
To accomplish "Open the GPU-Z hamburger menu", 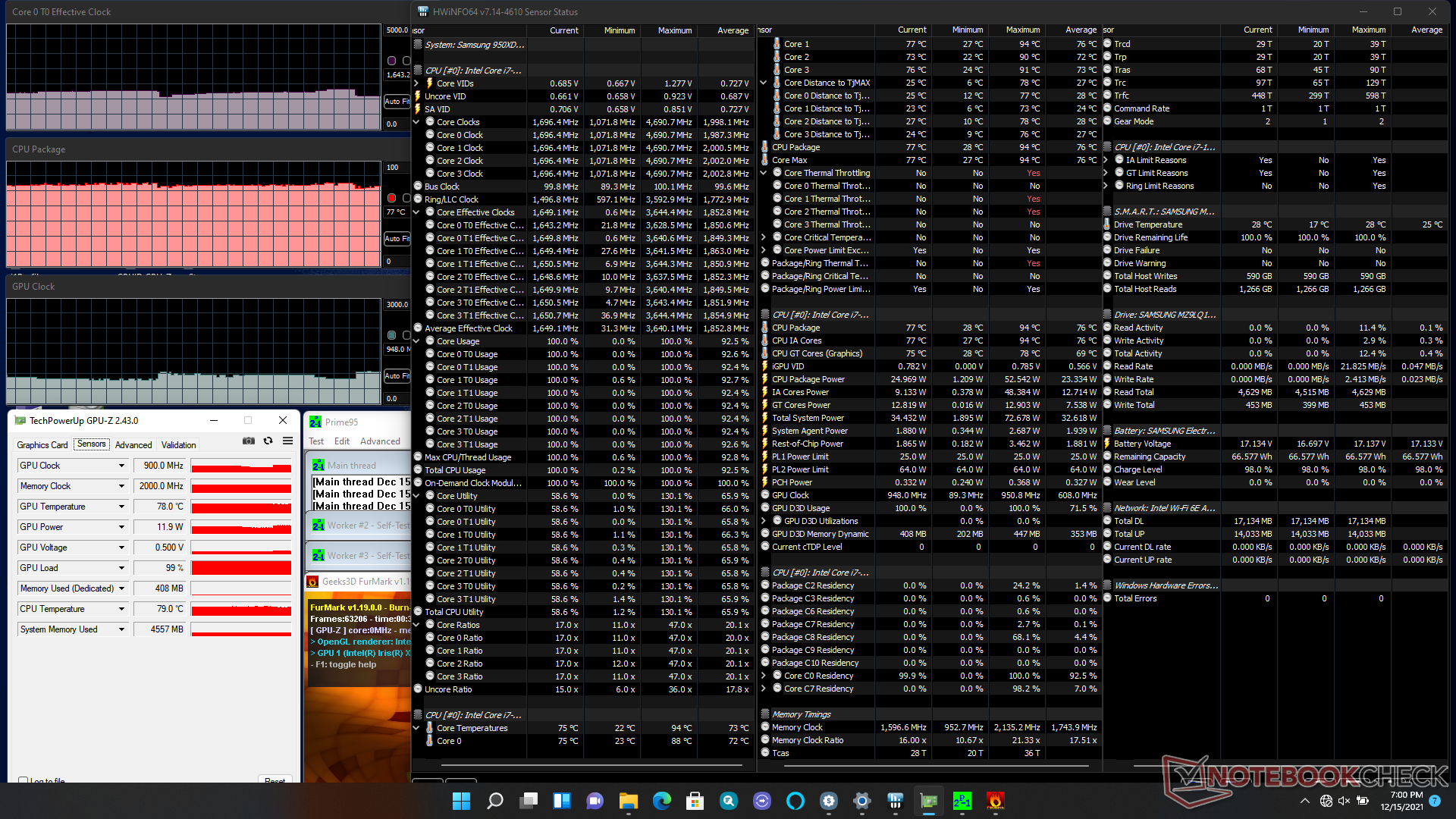I will click(287, 441).
